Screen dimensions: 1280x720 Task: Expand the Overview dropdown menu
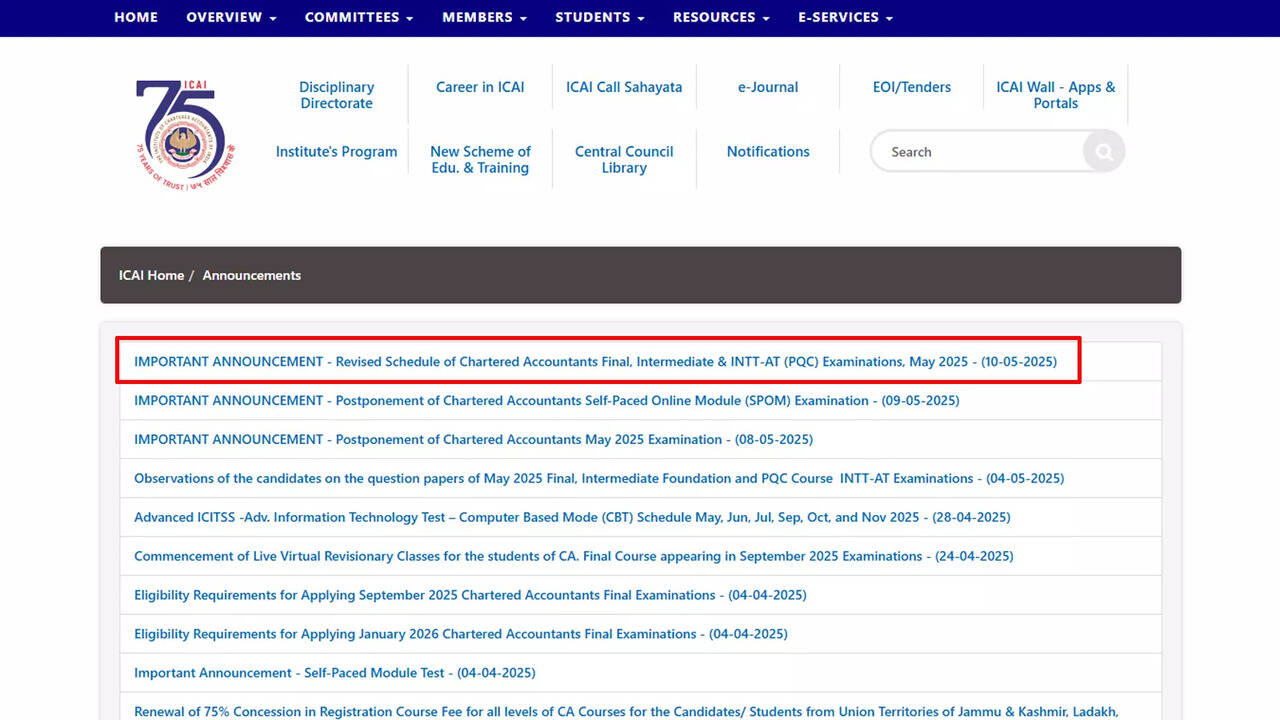(231, 18)
